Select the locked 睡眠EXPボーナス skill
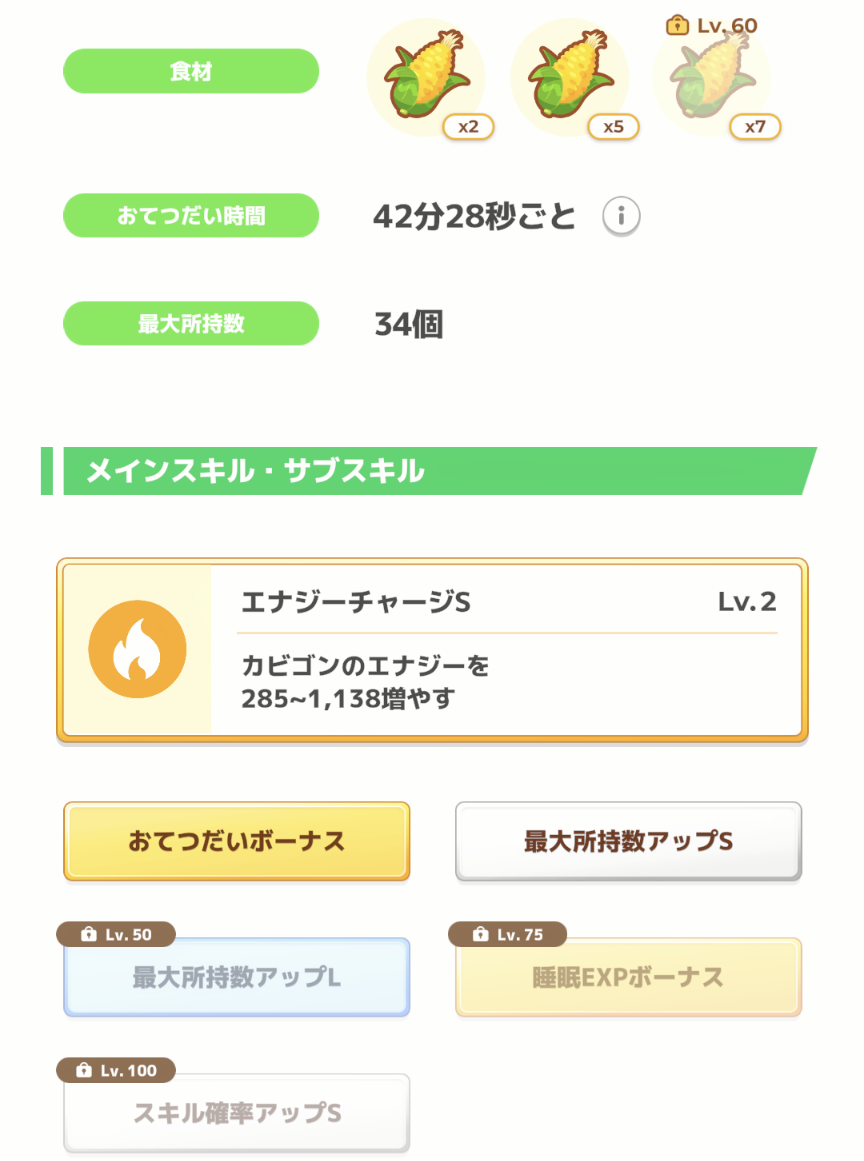Screen dimensions: 864x1161 (629, 977)
